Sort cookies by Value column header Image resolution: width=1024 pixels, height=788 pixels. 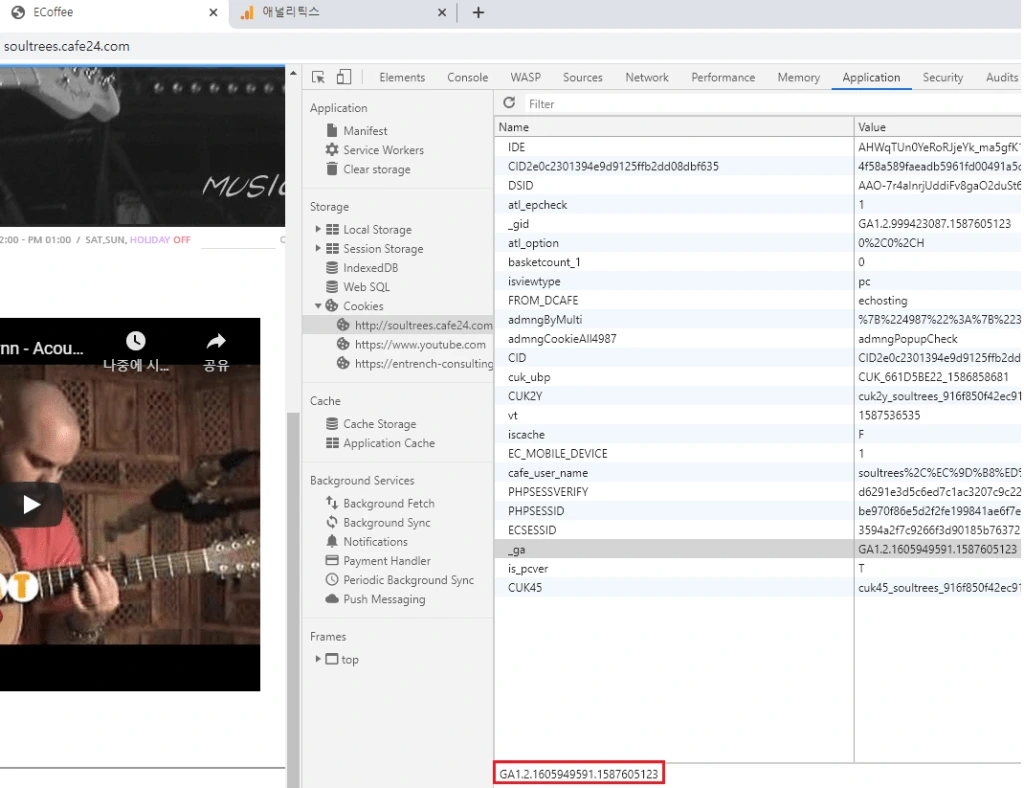click(x=938, y=127)
